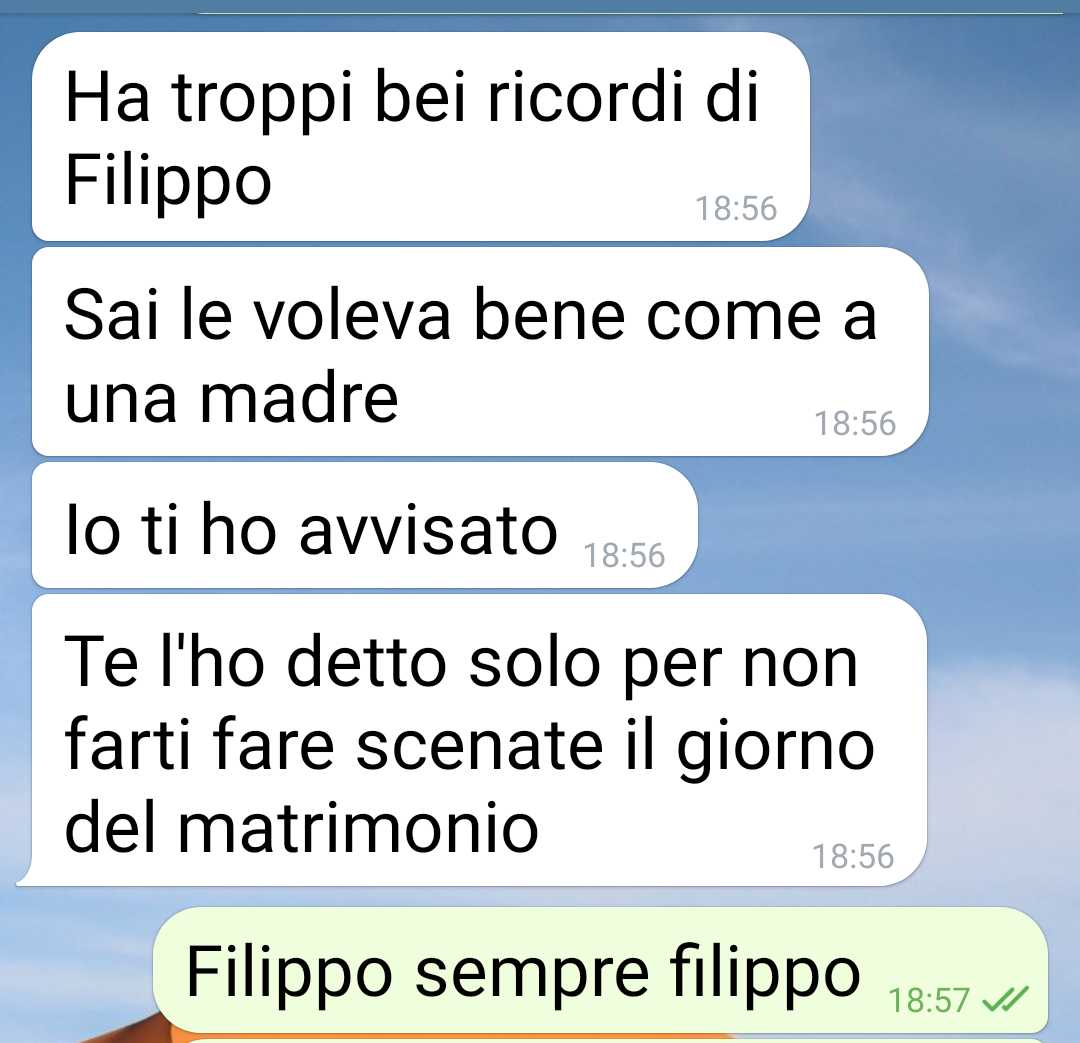Screen dimensions: 1080x1043
Task: Click the timestamp beside 'una madre'
Action: click(855, 423)
